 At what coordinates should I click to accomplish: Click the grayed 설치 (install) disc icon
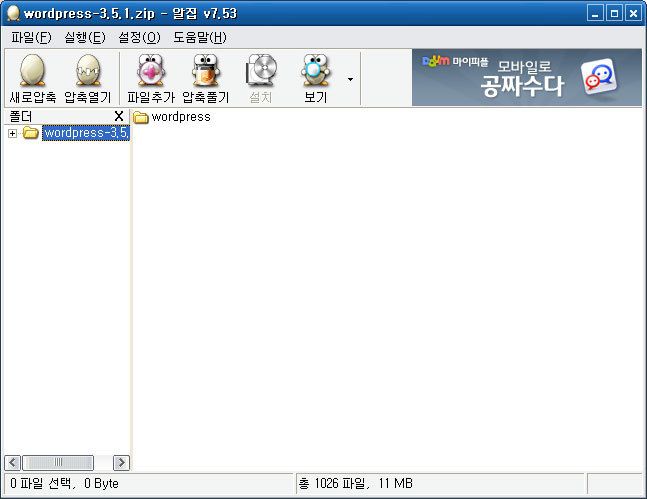260,70
